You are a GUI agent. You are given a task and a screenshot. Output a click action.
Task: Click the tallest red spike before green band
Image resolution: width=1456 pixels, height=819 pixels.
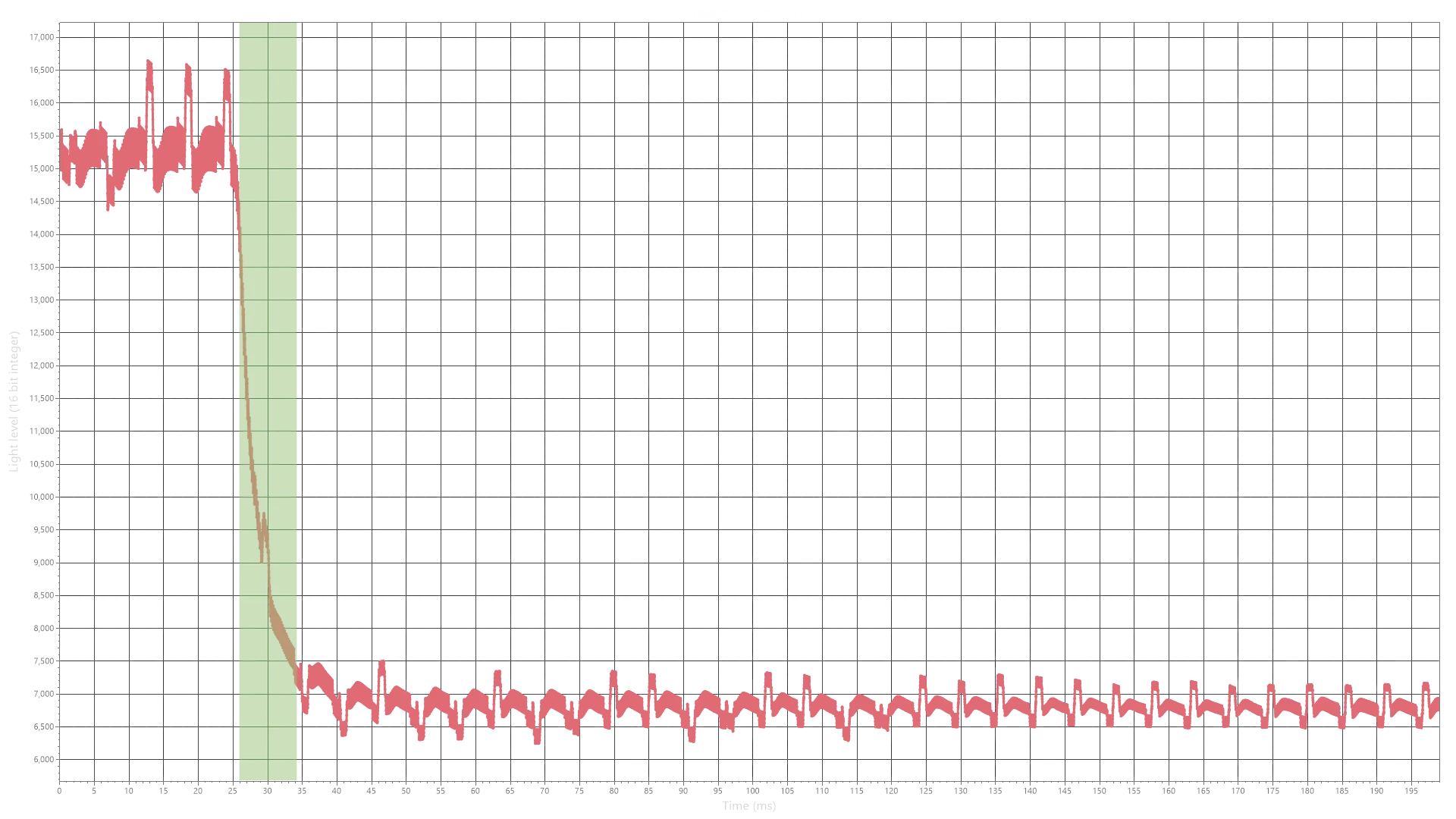click(x=149, y=64)
